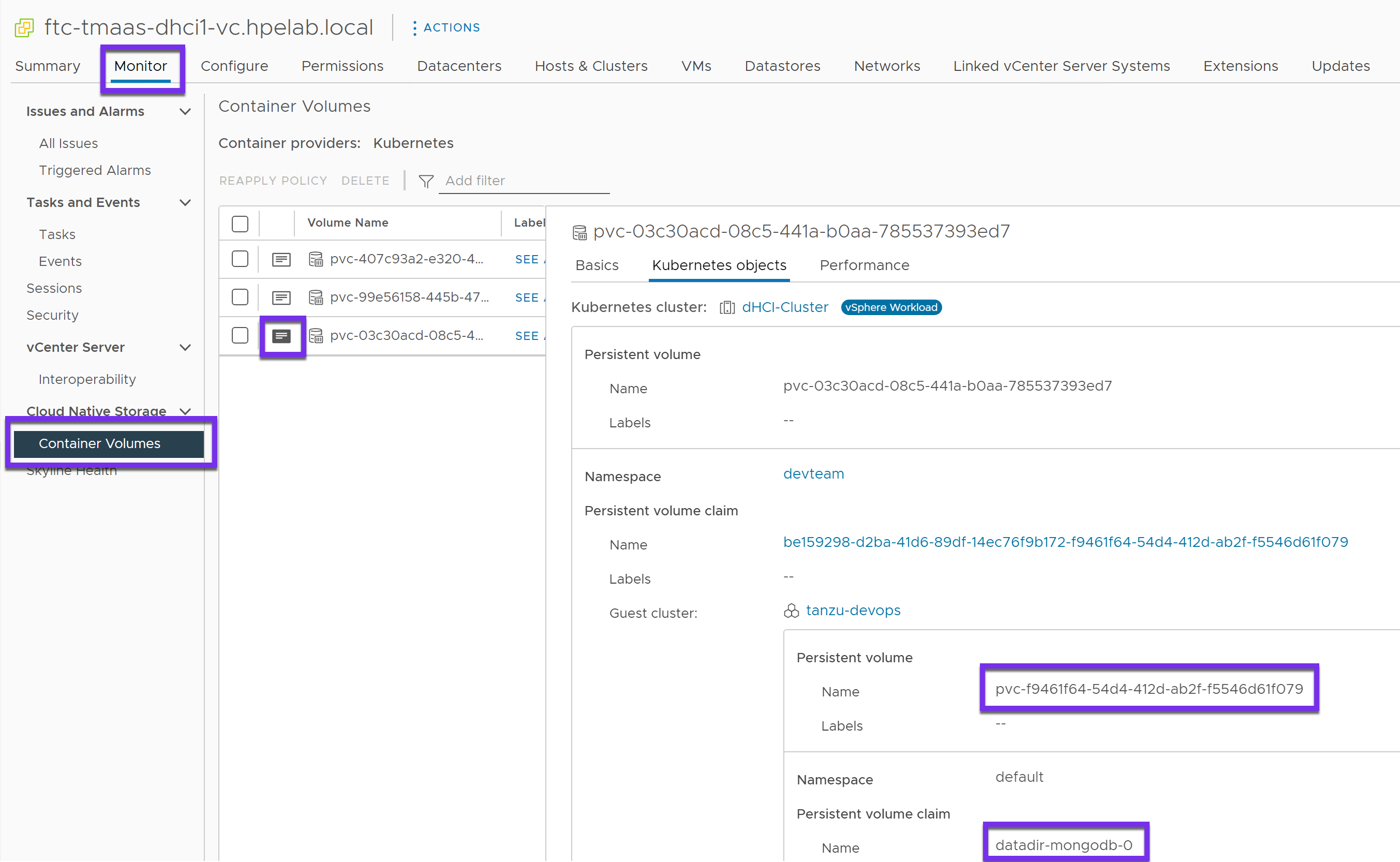Collapse the Issues and Alarms section

[185, 112]
